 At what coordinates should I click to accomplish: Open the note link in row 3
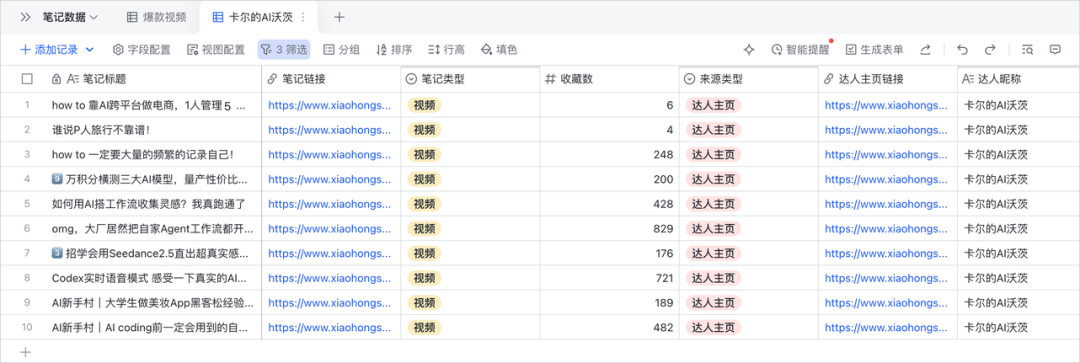click(x=329, y=155)
